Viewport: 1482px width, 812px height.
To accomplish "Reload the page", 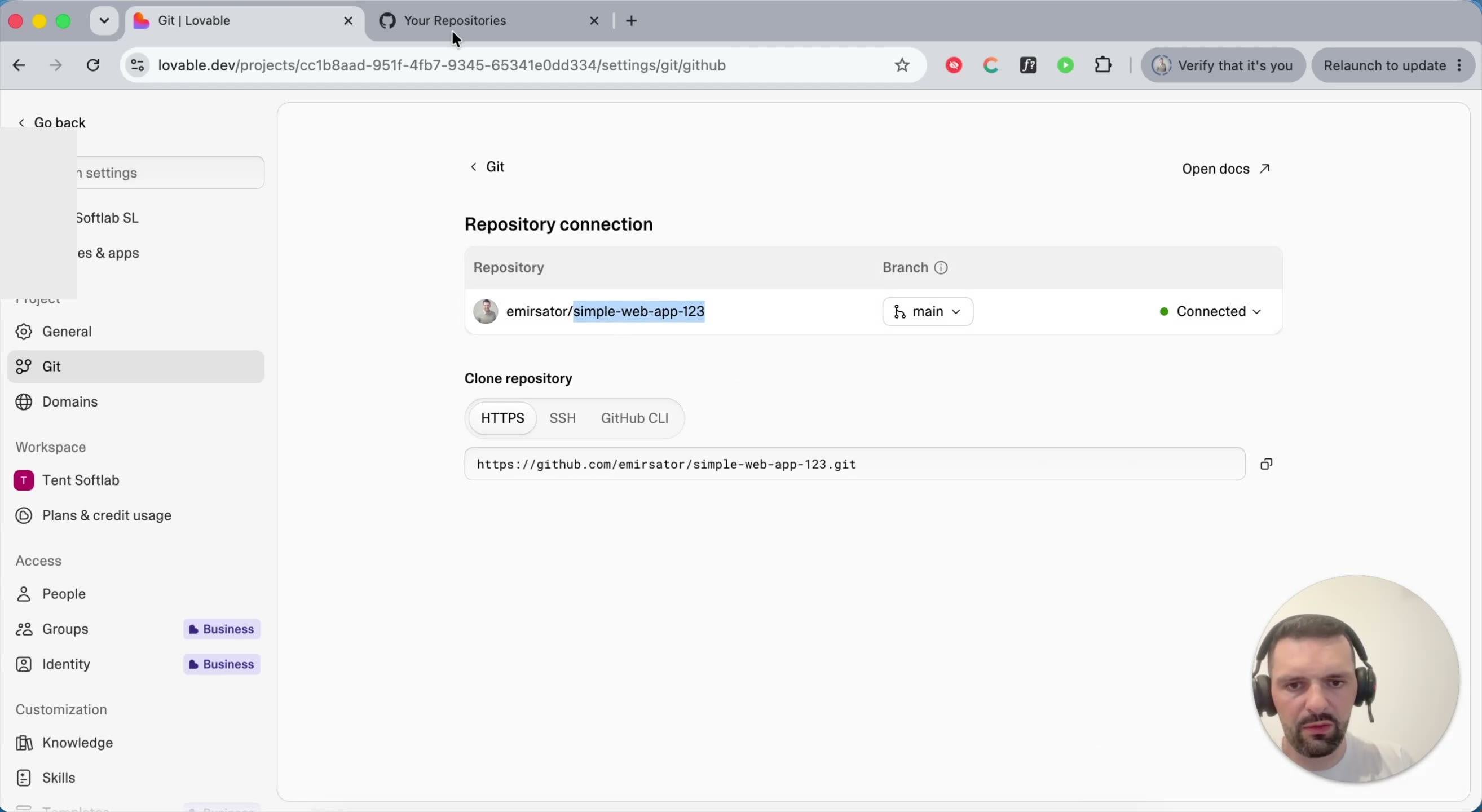I will click(x=92, y=65).
